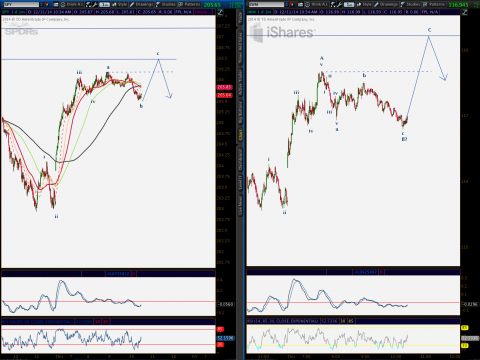Viewport: 480px width, 360px height.
Task: Open the IWM chart 1m timeframe selector
Action: (x=349, y=4)
